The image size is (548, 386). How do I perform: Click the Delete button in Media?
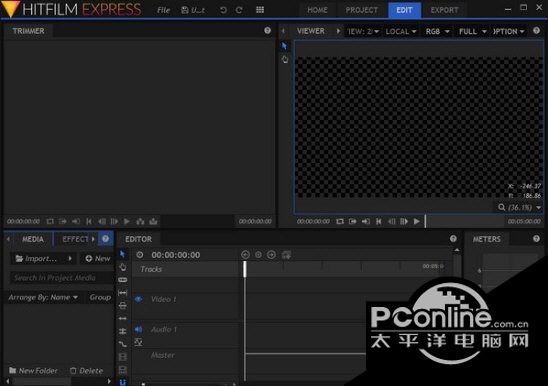click(x=87, y=371)
